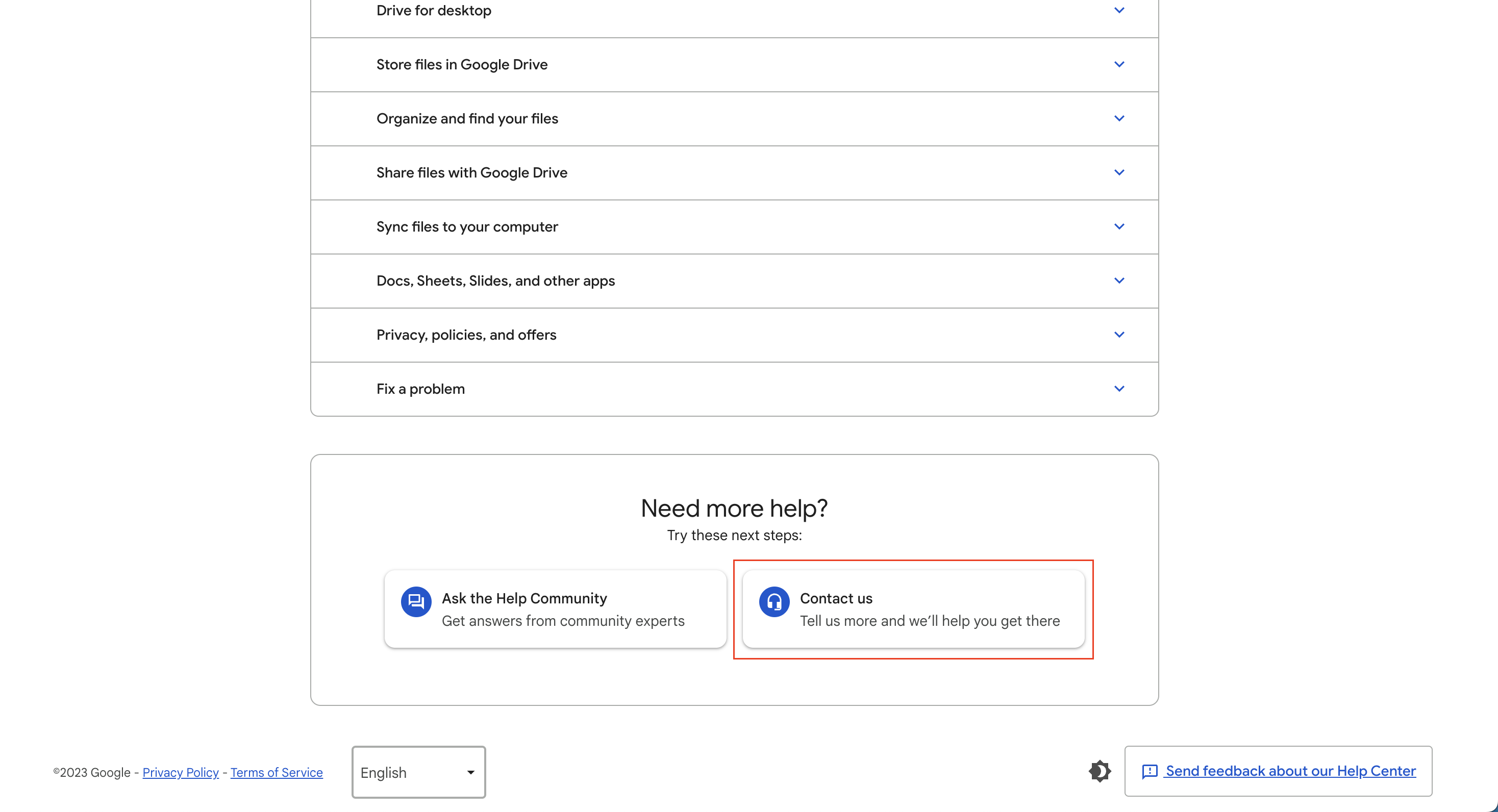Screen dimensions: 1498x812
Task: Select the Fix a problem section title
Action: tap(420, 389)
